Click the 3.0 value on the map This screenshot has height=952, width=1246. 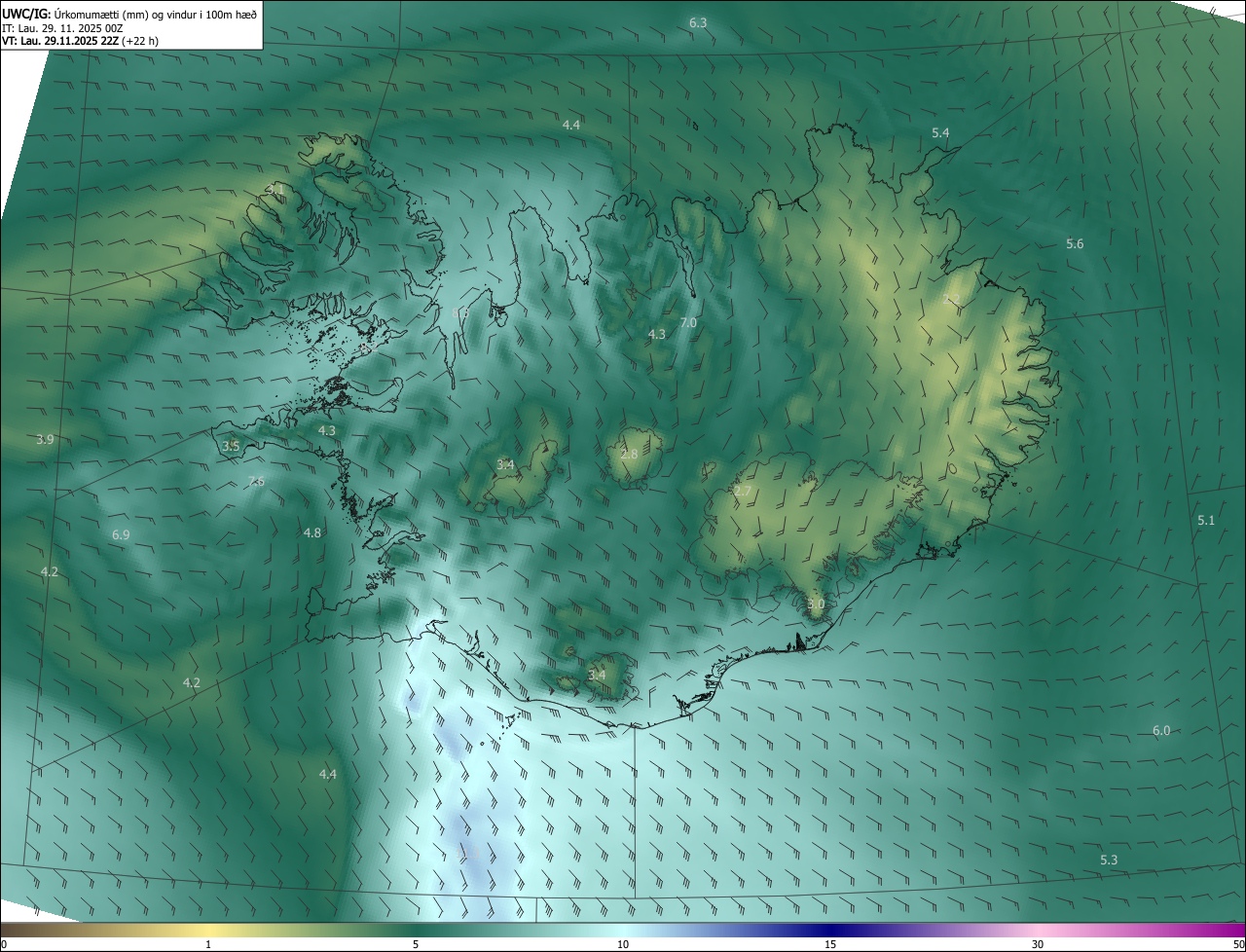(816, 604)
